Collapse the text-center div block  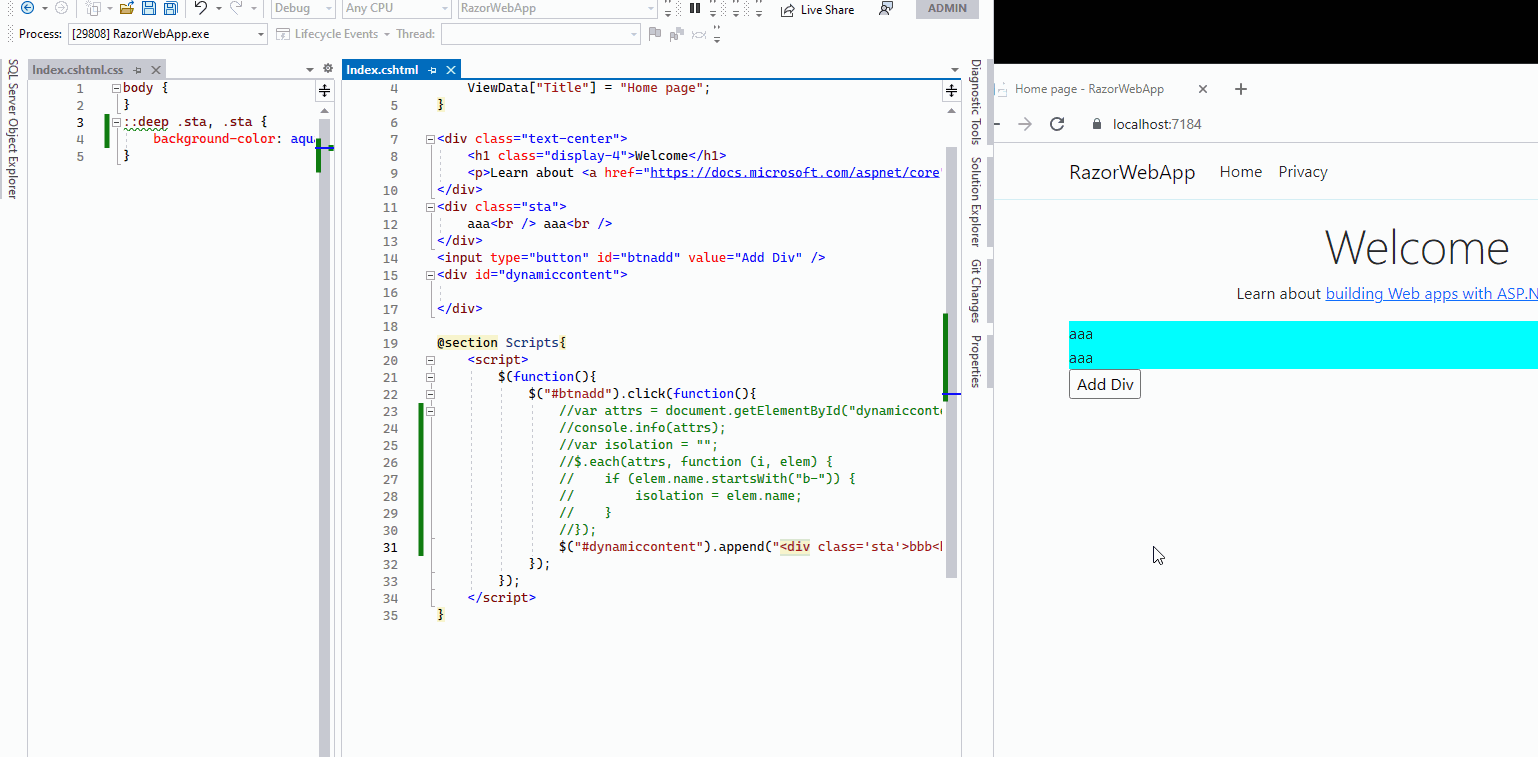coord(430,139)
